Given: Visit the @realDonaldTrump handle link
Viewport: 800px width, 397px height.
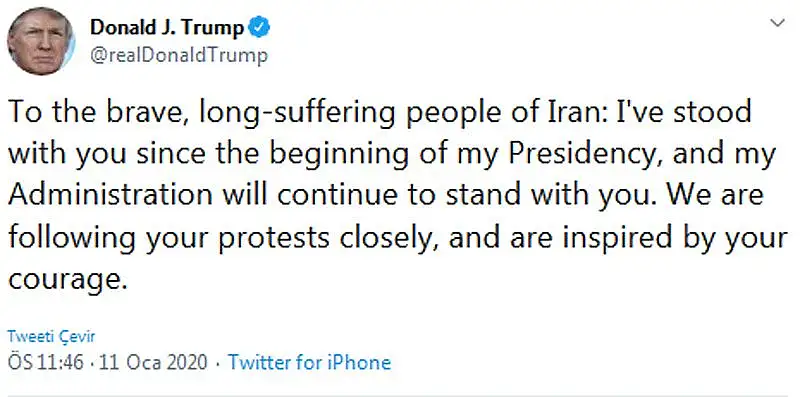Looking at the screenshot, I should (x=179, y=55).
